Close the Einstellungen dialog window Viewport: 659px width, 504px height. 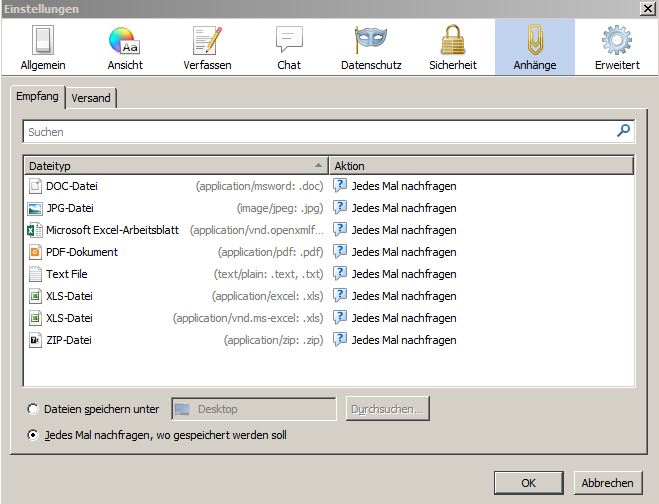[x=648, y=8]
